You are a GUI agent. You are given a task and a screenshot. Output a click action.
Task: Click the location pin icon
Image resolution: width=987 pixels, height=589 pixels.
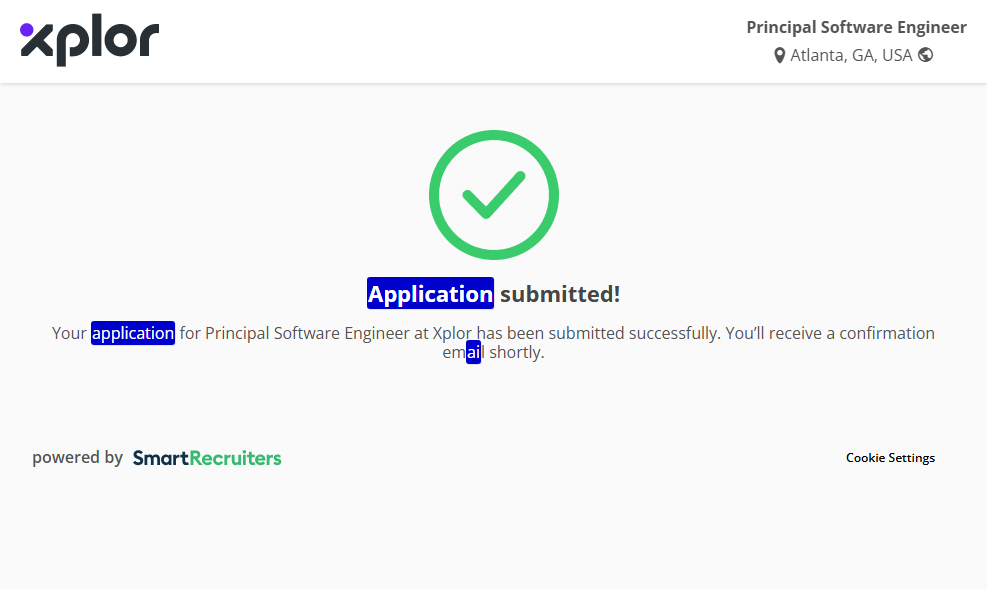[x=780, y=55]
